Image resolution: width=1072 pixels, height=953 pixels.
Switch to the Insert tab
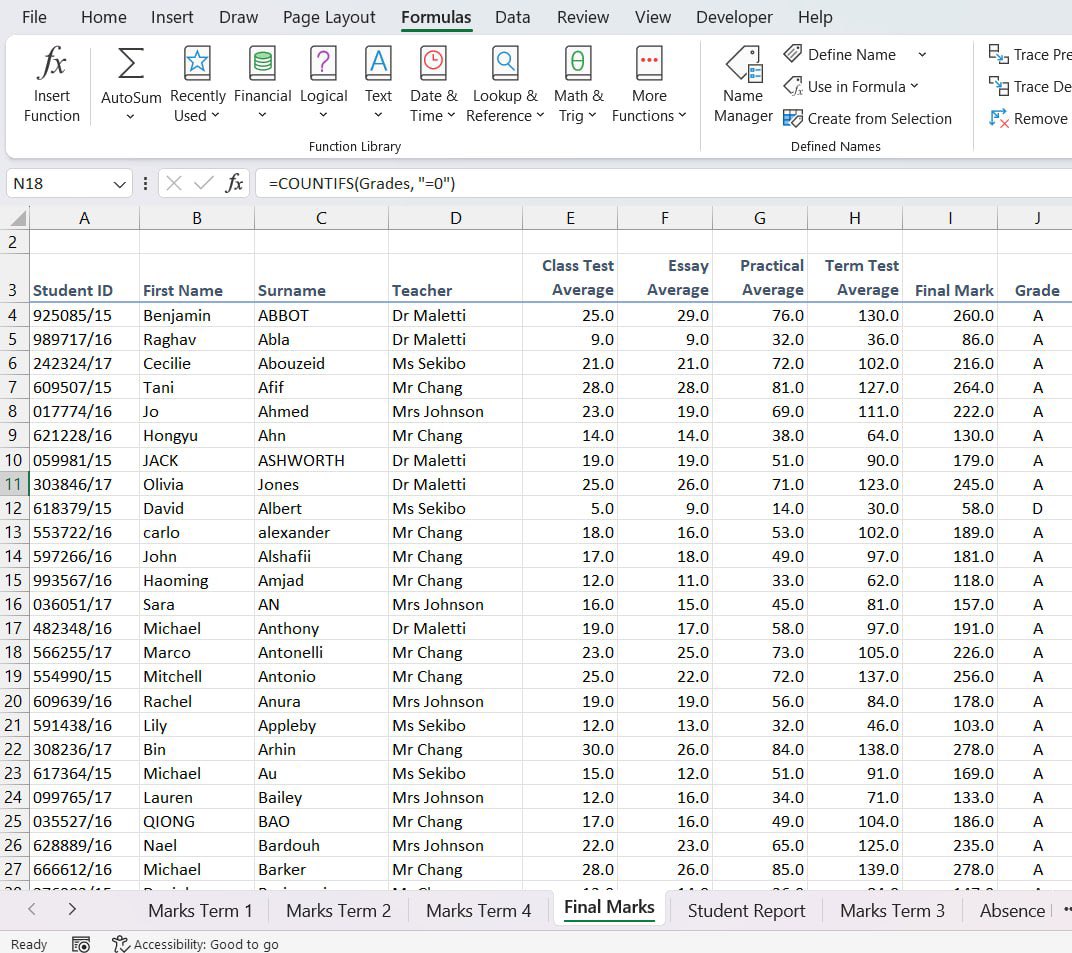pyautogui.click(x=172, y=17)
